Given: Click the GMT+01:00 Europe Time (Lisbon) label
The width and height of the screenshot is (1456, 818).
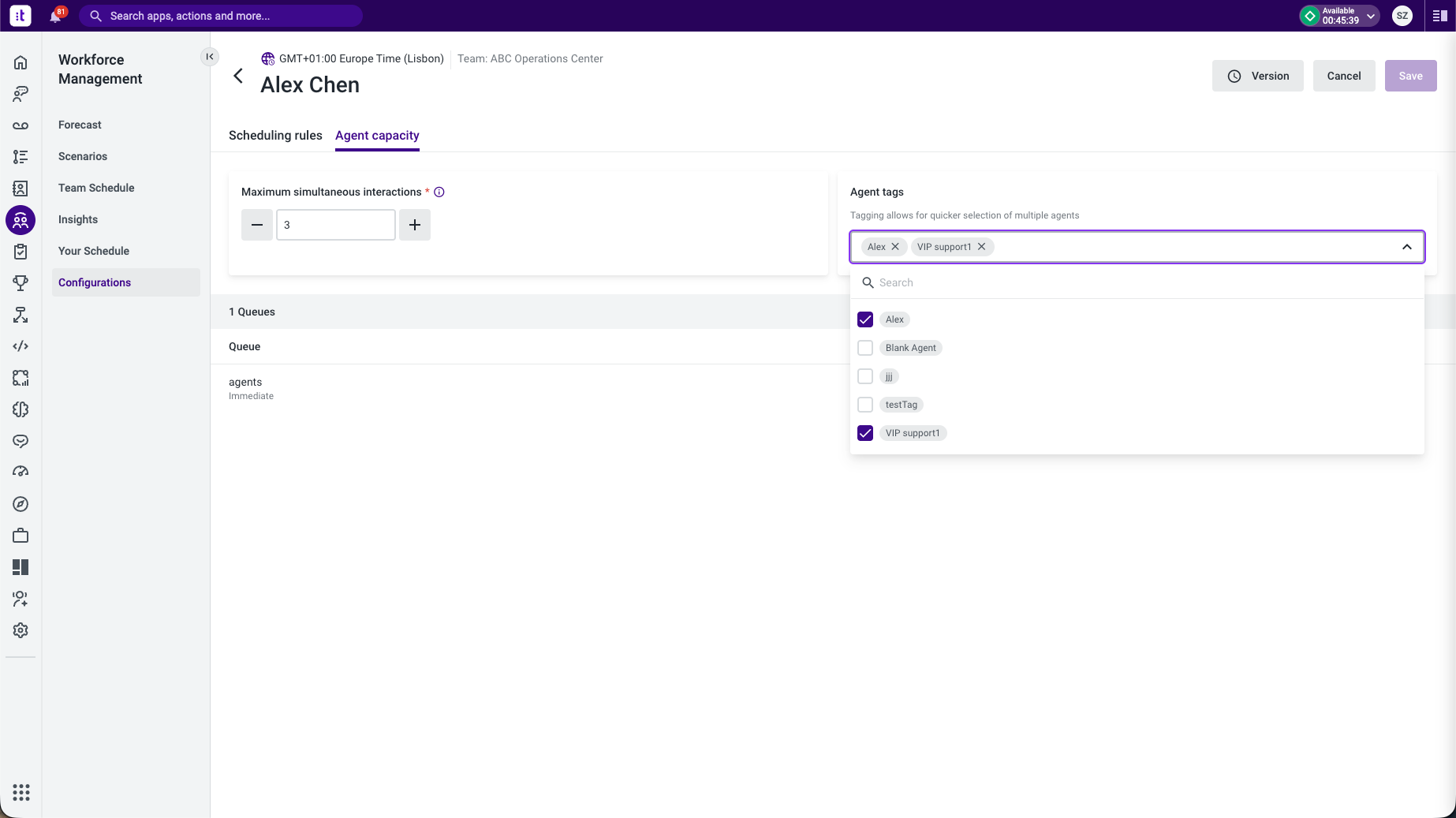Looking at the screenshot, I should point(361,58).
